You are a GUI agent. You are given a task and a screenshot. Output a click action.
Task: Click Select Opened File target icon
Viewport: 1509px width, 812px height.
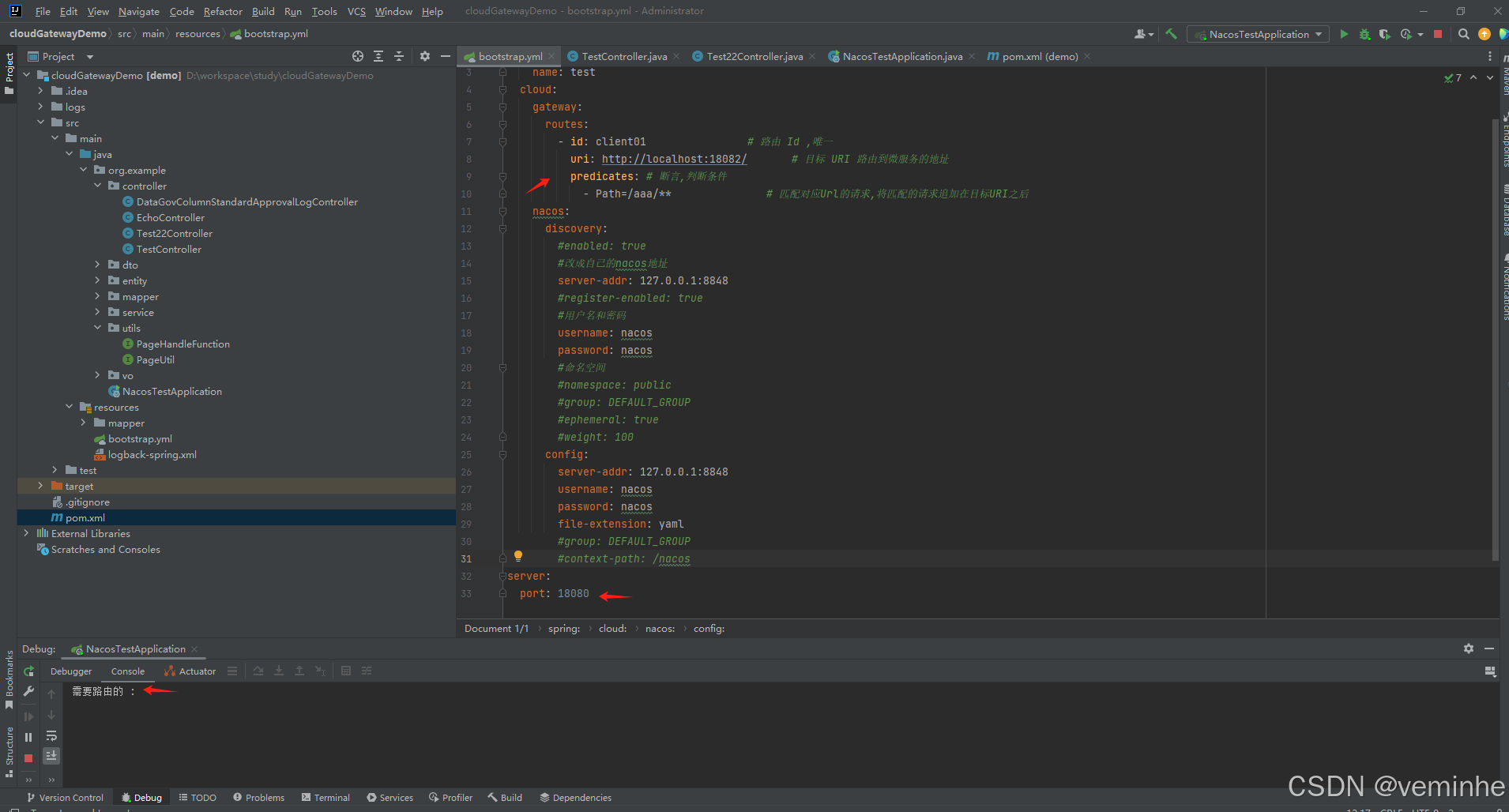click(x=358, y=56)
